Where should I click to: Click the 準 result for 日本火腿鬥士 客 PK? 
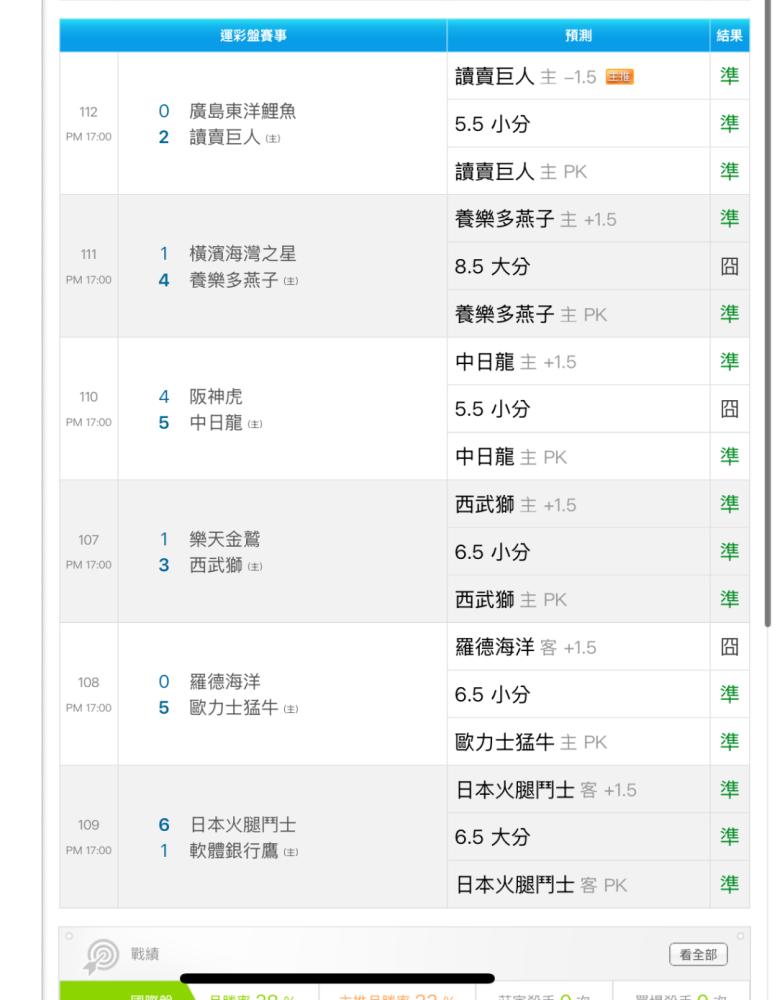(x=730, y=884)
